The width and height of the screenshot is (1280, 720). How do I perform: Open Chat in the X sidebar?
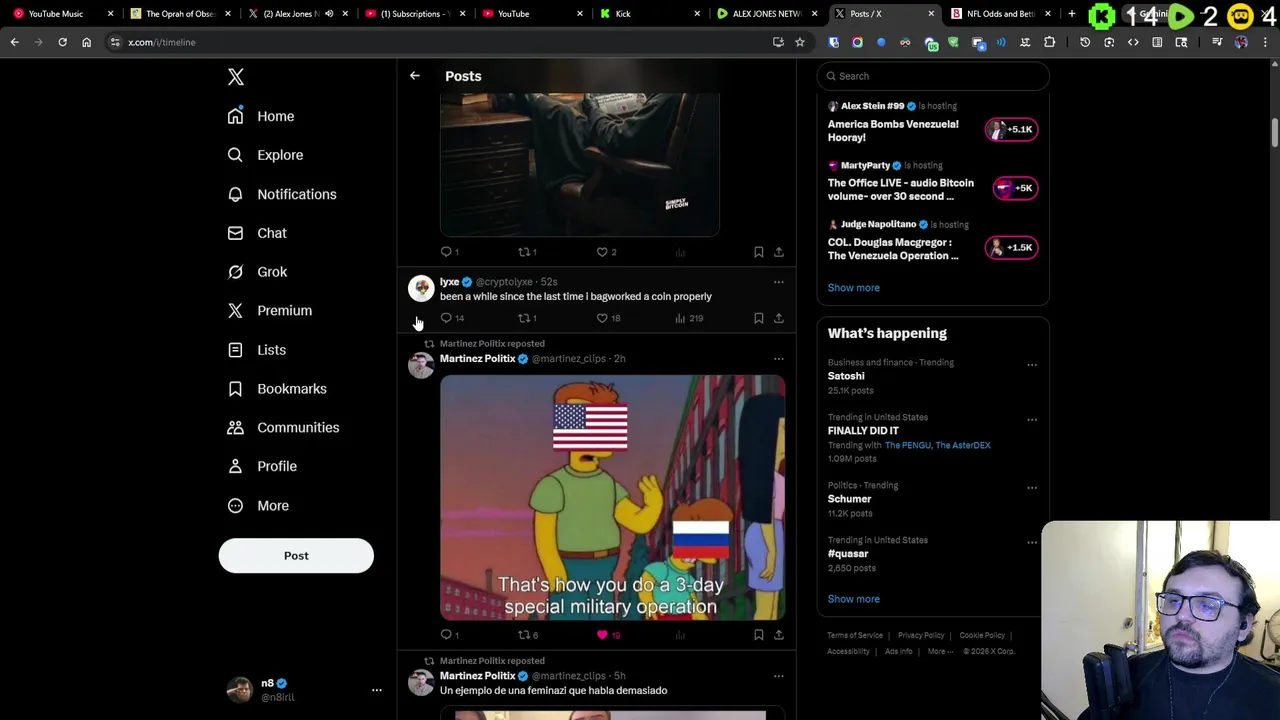(x=257, y=233)
